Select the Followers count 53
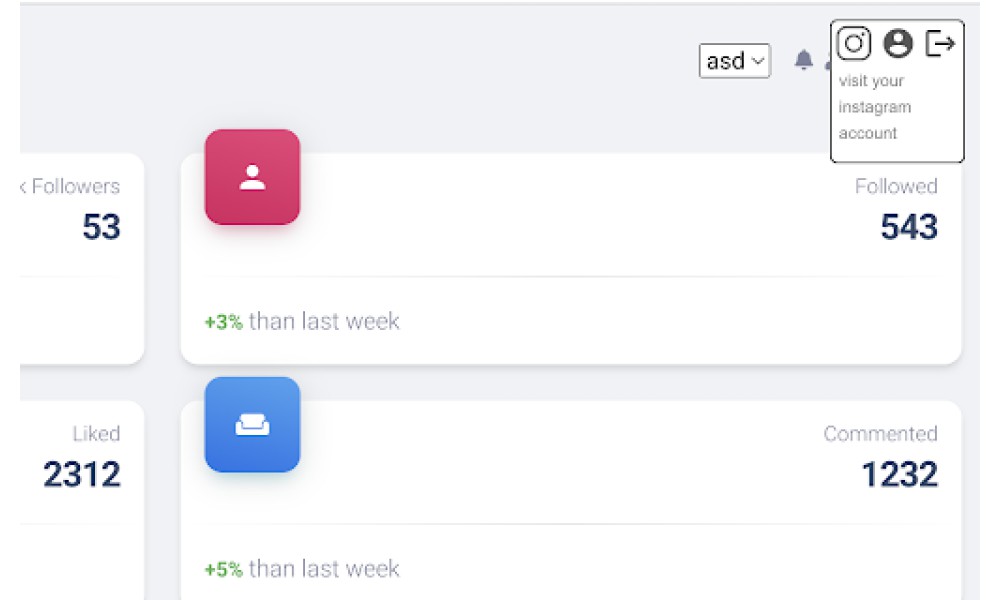The width and height of the screenshot is (1000, 600). coord(101,227)
